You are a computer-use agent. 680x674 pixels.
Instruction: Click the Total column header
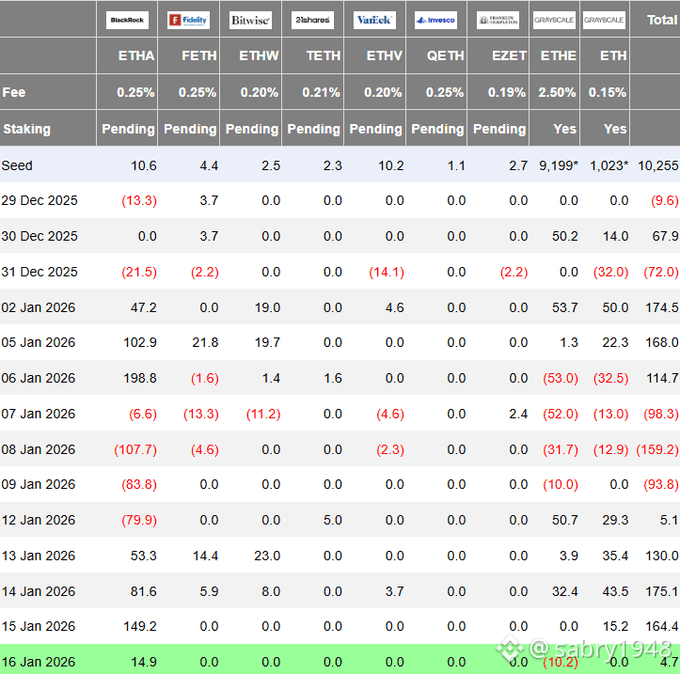[661, 19]
